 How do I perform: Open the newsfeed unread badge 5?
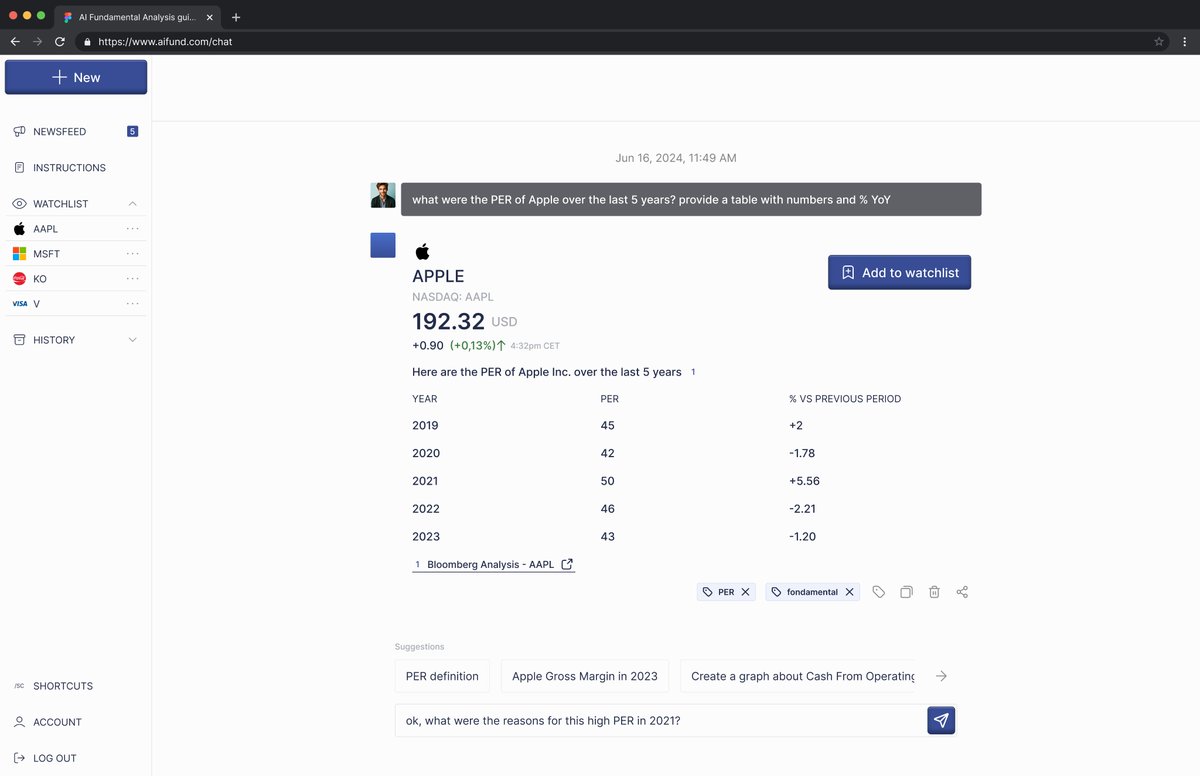click(x=132, y=132)
